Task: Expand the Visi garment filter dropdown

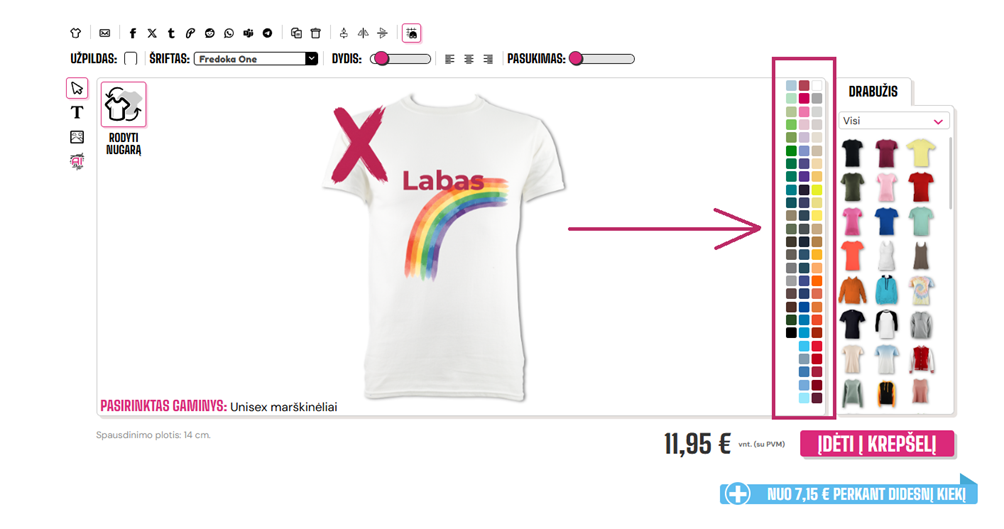Action: pos(893,121)
